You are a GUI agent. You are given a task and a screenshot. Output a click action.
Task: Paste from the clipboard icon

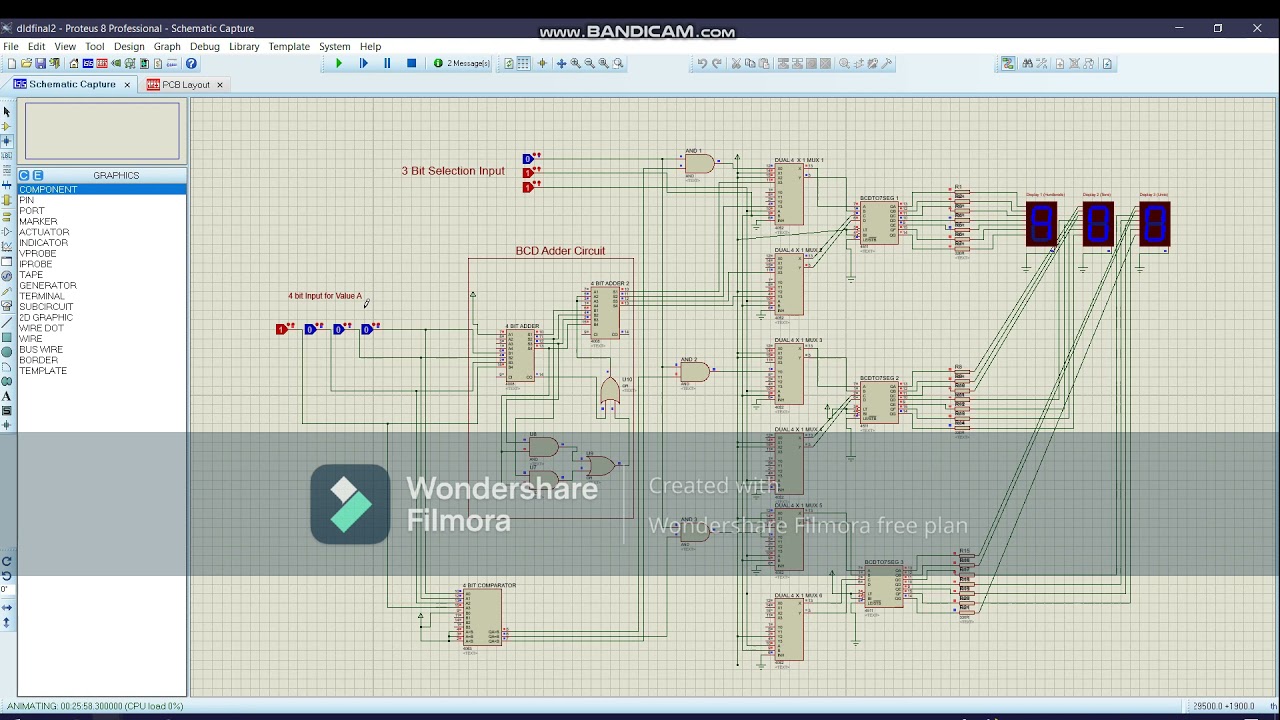pyautogui.click(x=764, y=63)
